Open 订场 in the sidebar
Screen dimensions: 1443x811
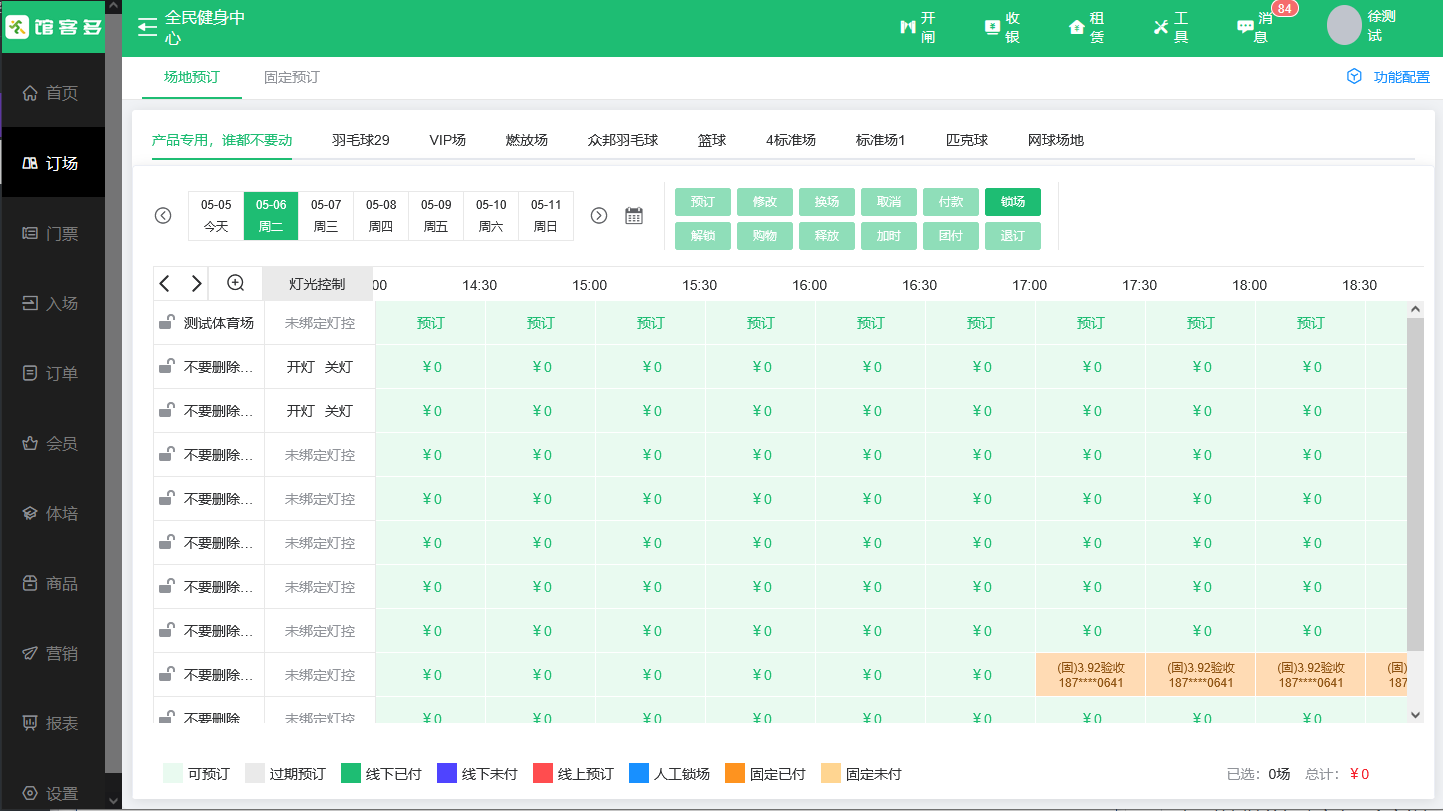pyautogui.click(x=52, y=163)
